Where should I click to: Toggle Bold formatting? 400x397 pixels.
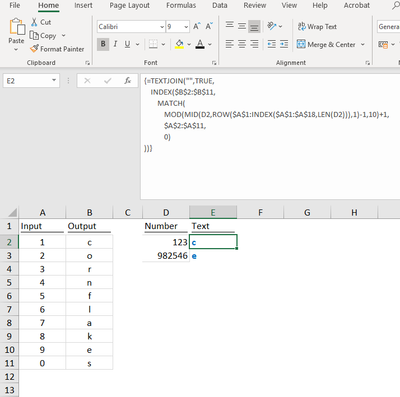103,44
